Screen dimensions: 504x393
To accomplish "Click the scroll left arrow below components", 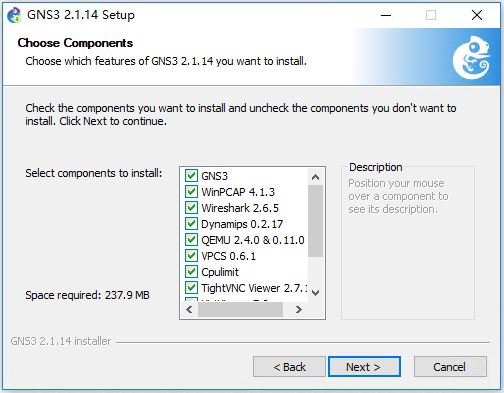I will coord(189,310).
